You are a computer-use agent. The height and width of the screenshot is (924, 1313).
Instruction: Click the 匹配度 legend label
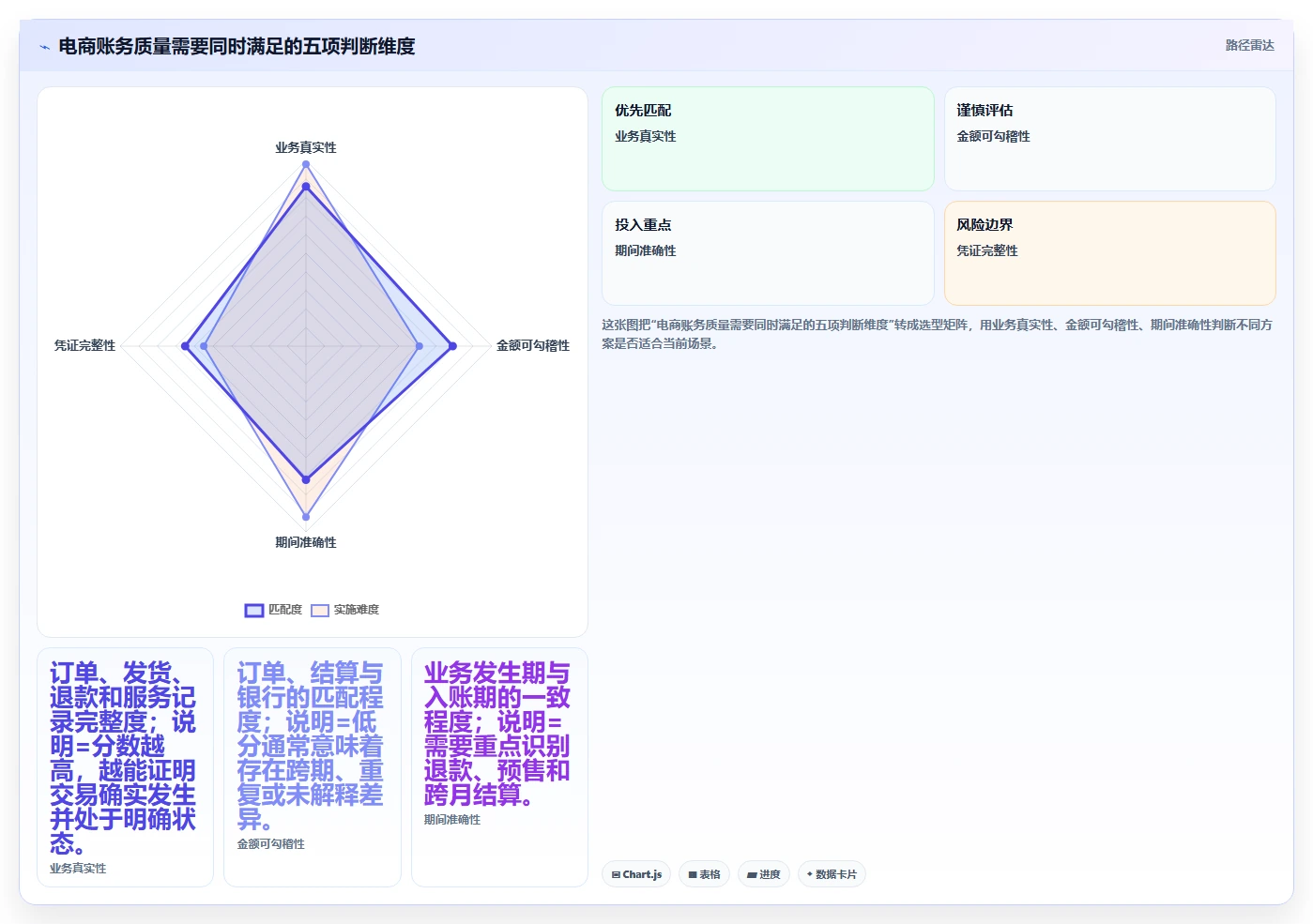tap(285, 610)
